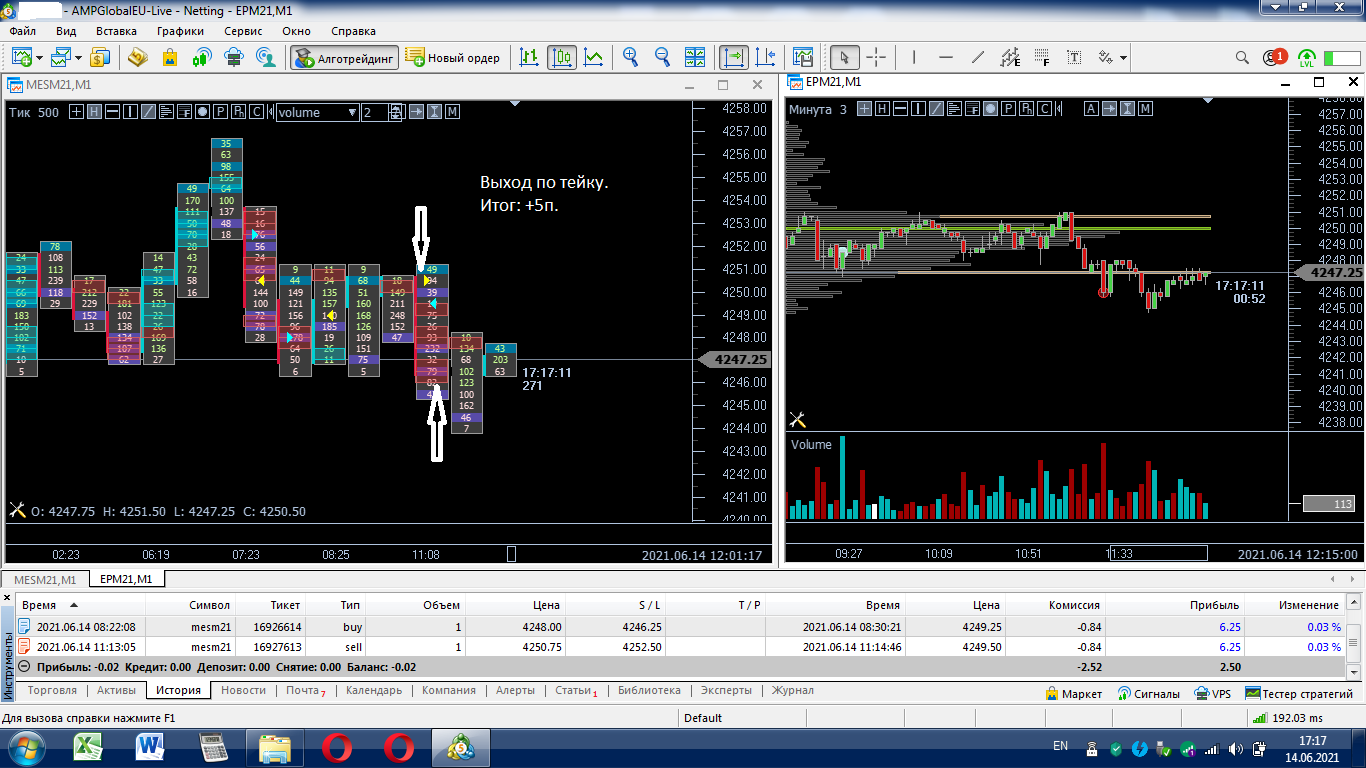Open Word from the taskbar
Viewport: 1366px width, 768px height.
click(x=151, y=746)
